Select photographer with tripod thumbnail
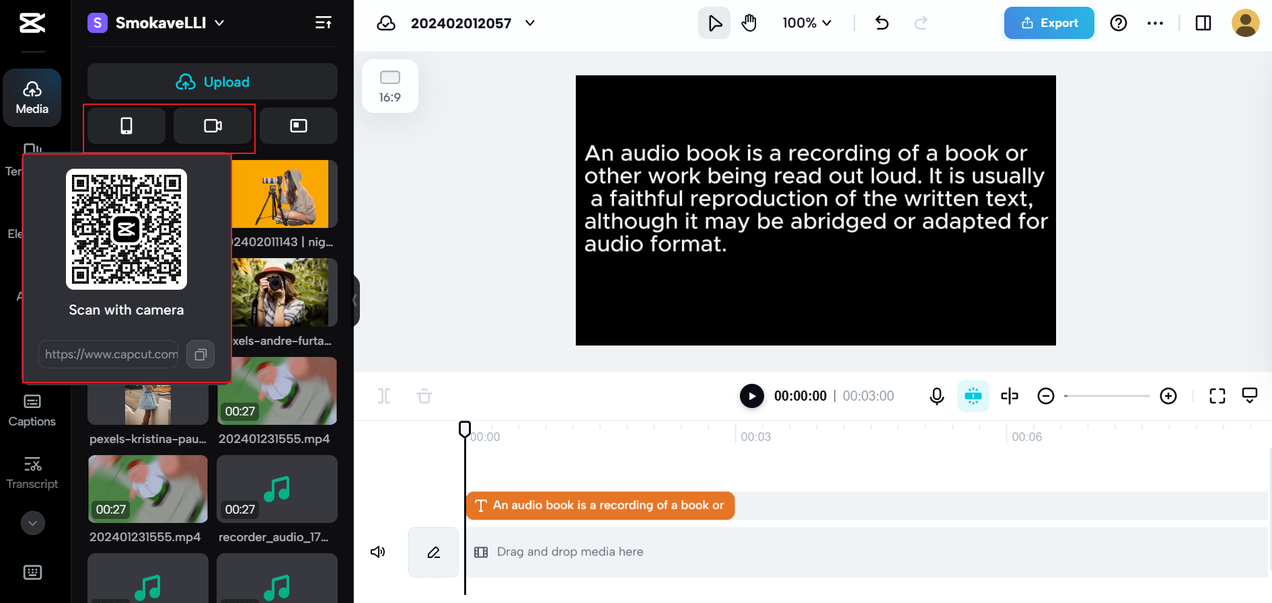Screen dimensions: 1272x603 [284, 193]
